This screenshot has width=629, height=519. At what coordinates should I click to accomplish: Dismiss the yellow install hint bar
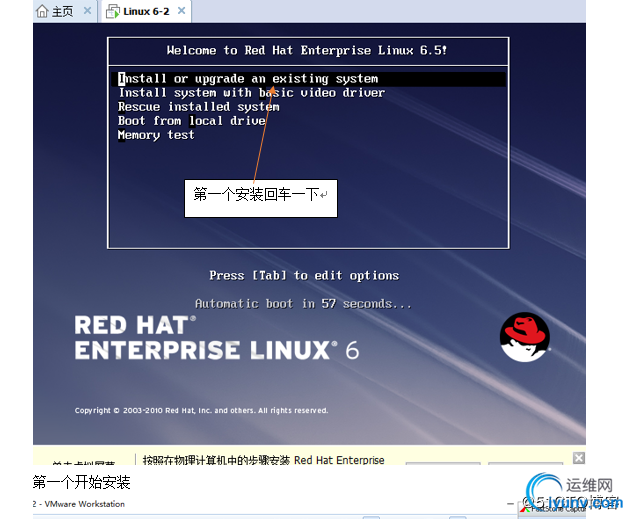578,458
